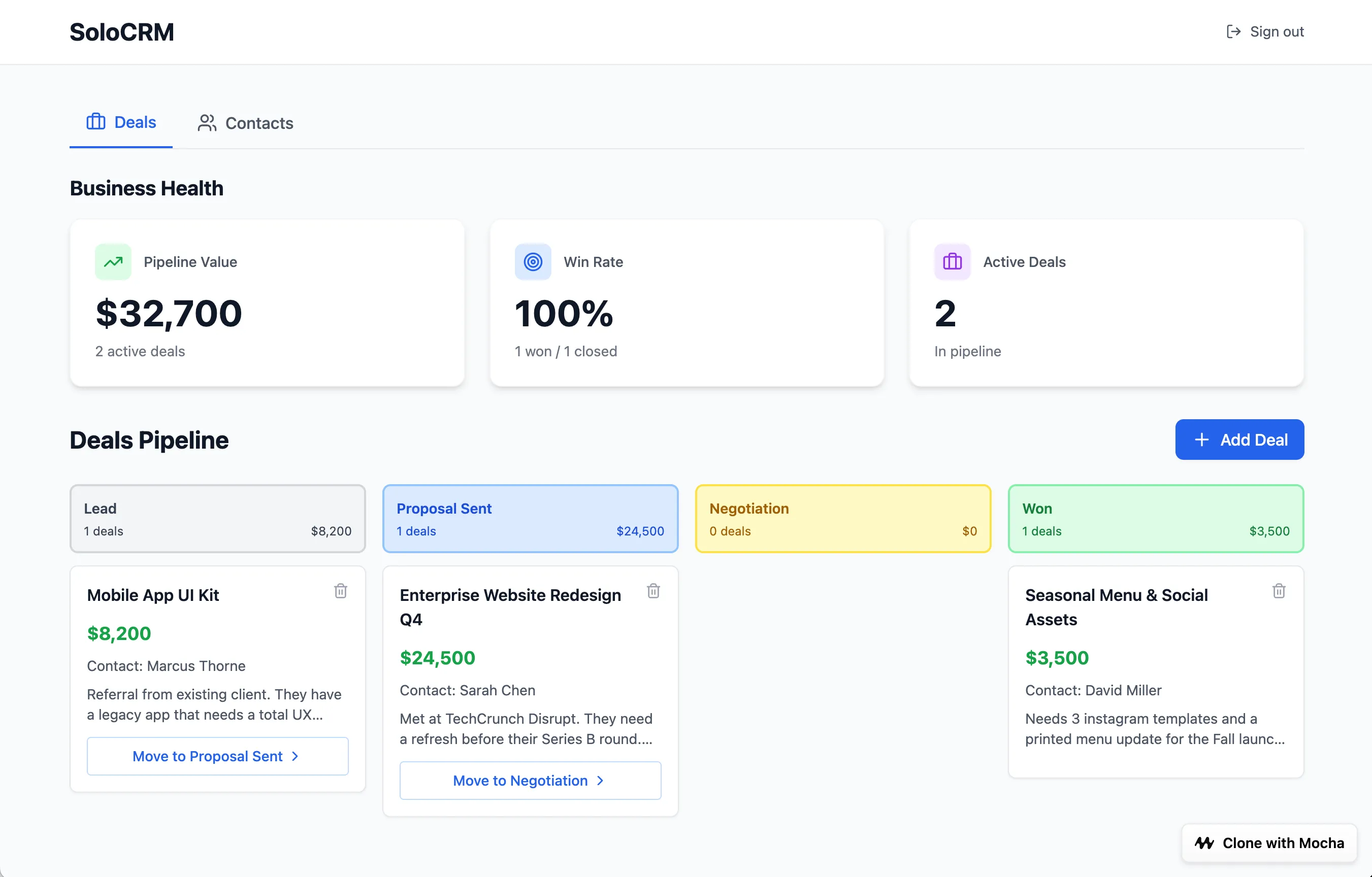Click Move to Proposal Sent

[217, 756]
